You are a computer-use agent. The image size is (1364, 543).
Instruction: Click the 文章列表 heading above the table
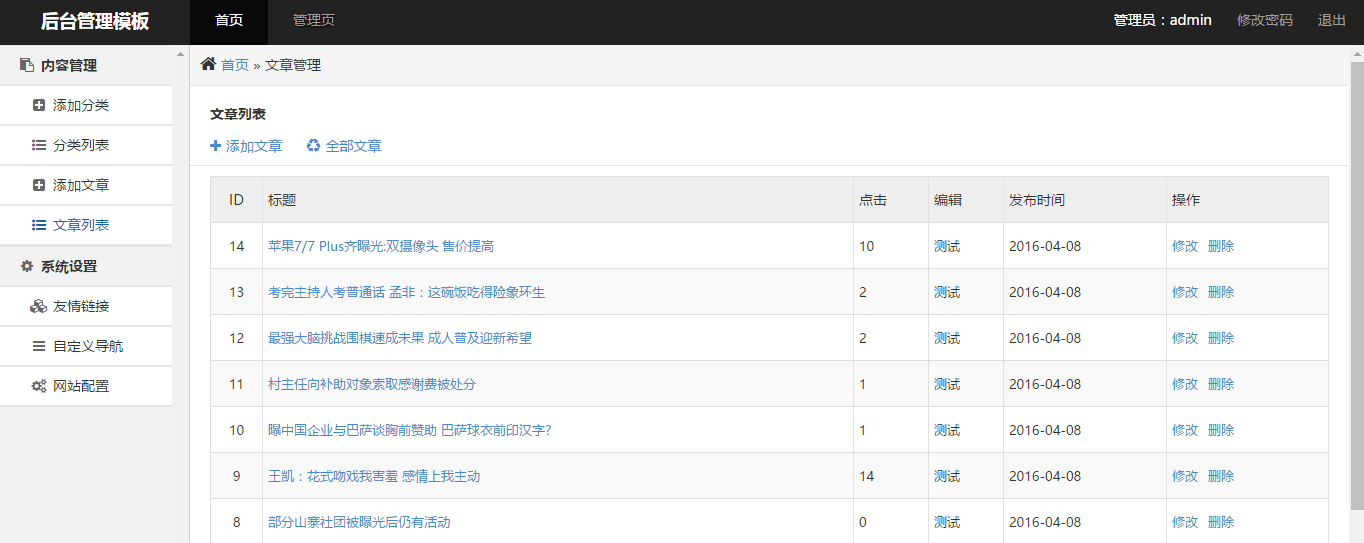(x=238, y=115)
